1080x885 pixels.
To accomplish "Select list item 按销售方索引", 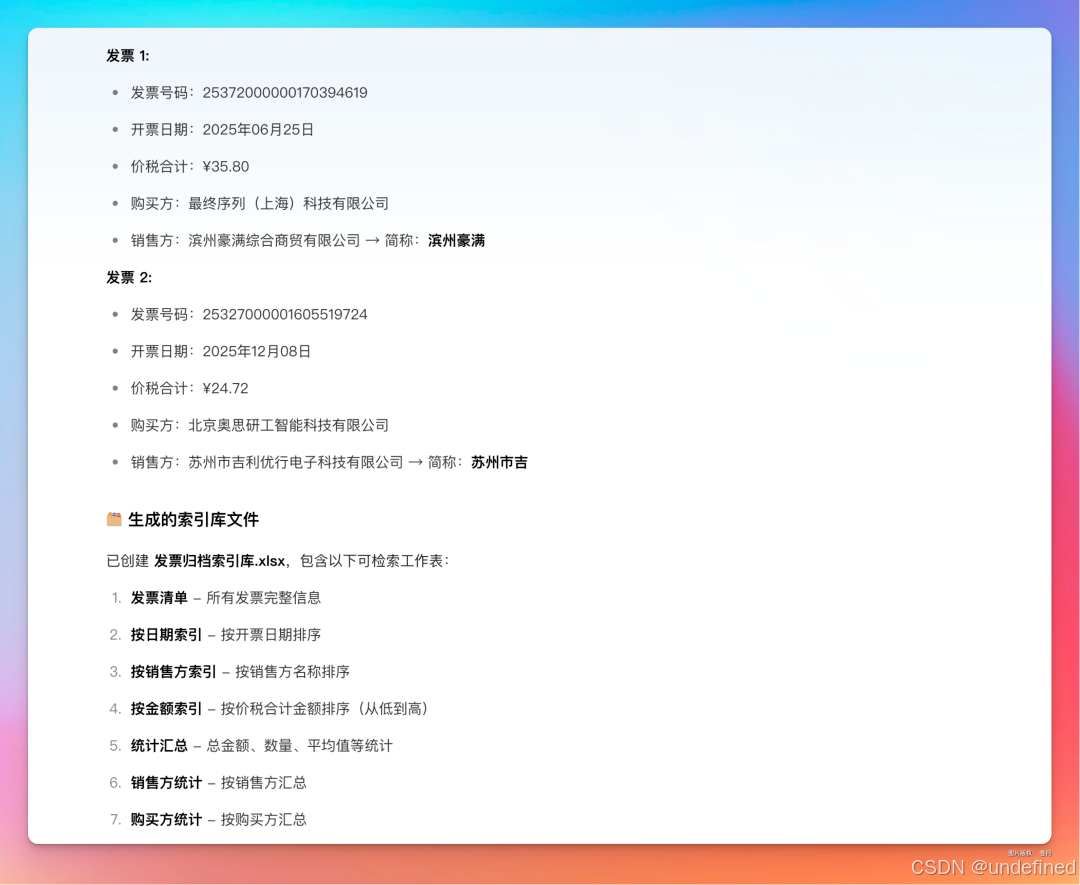I will tap(174, 671).
